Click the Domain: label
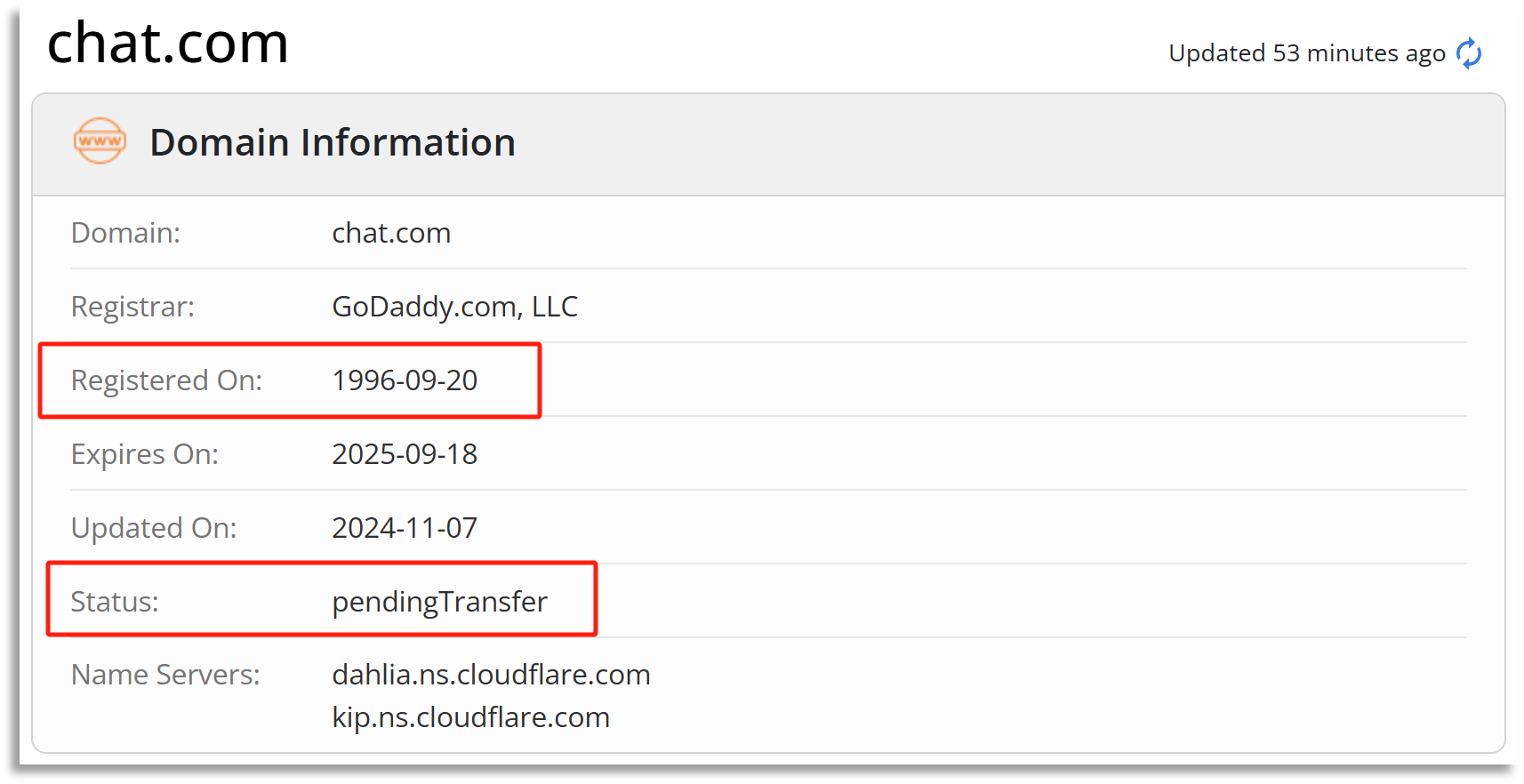 [x=125, y=233]
